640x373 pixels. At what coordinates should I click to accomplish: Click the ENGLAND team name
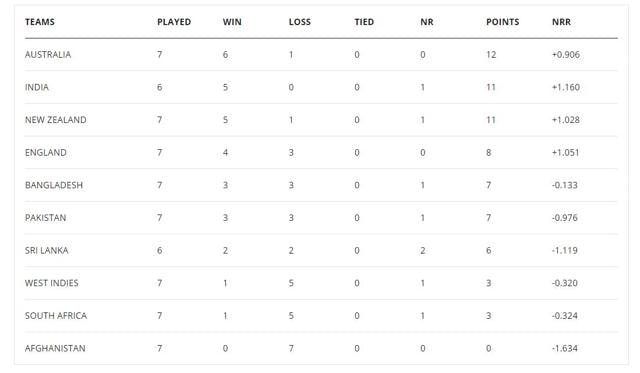pyautogui.click(x=45, y=153)
